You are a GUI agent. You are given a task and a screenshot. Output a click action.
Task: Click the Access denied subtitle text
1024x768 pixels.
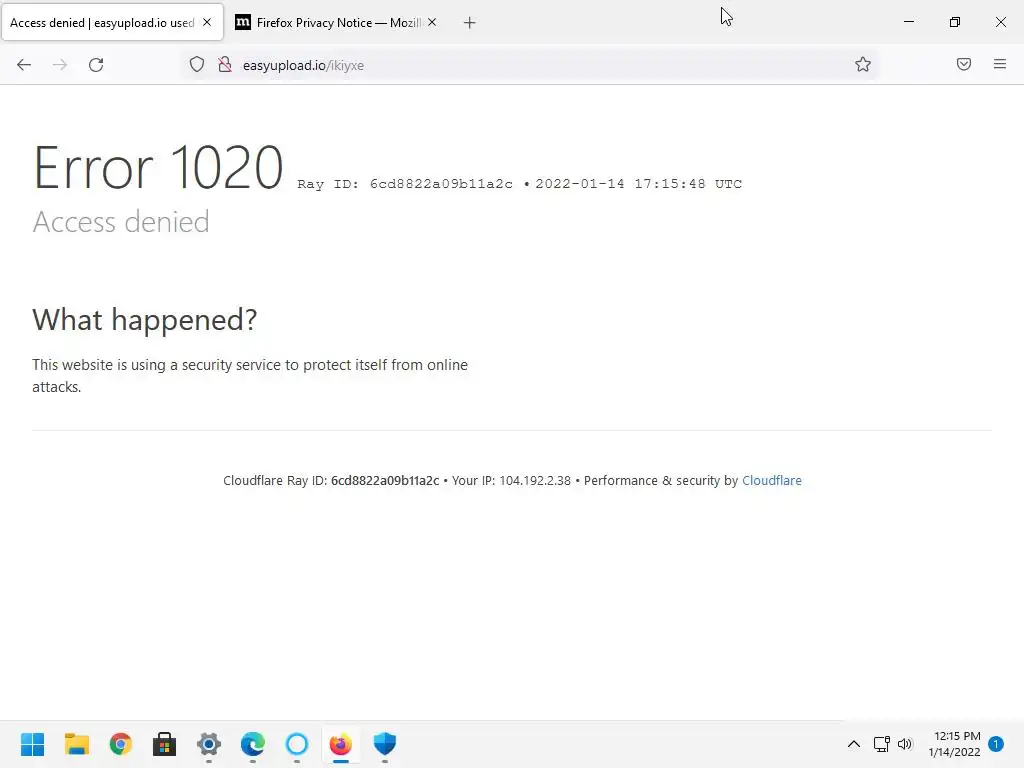point(121,222)
